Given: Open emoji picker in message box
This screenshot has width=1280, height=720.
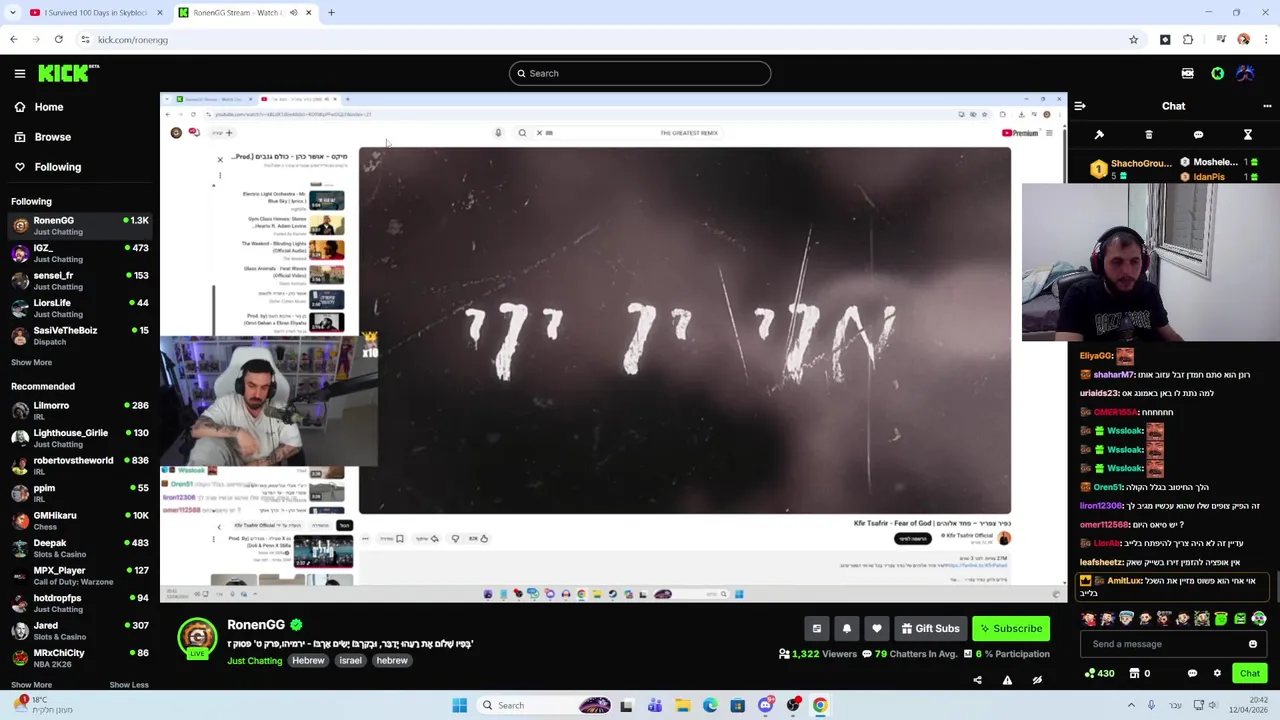Looking at the screenshot, I should [x=1253, y=644].
